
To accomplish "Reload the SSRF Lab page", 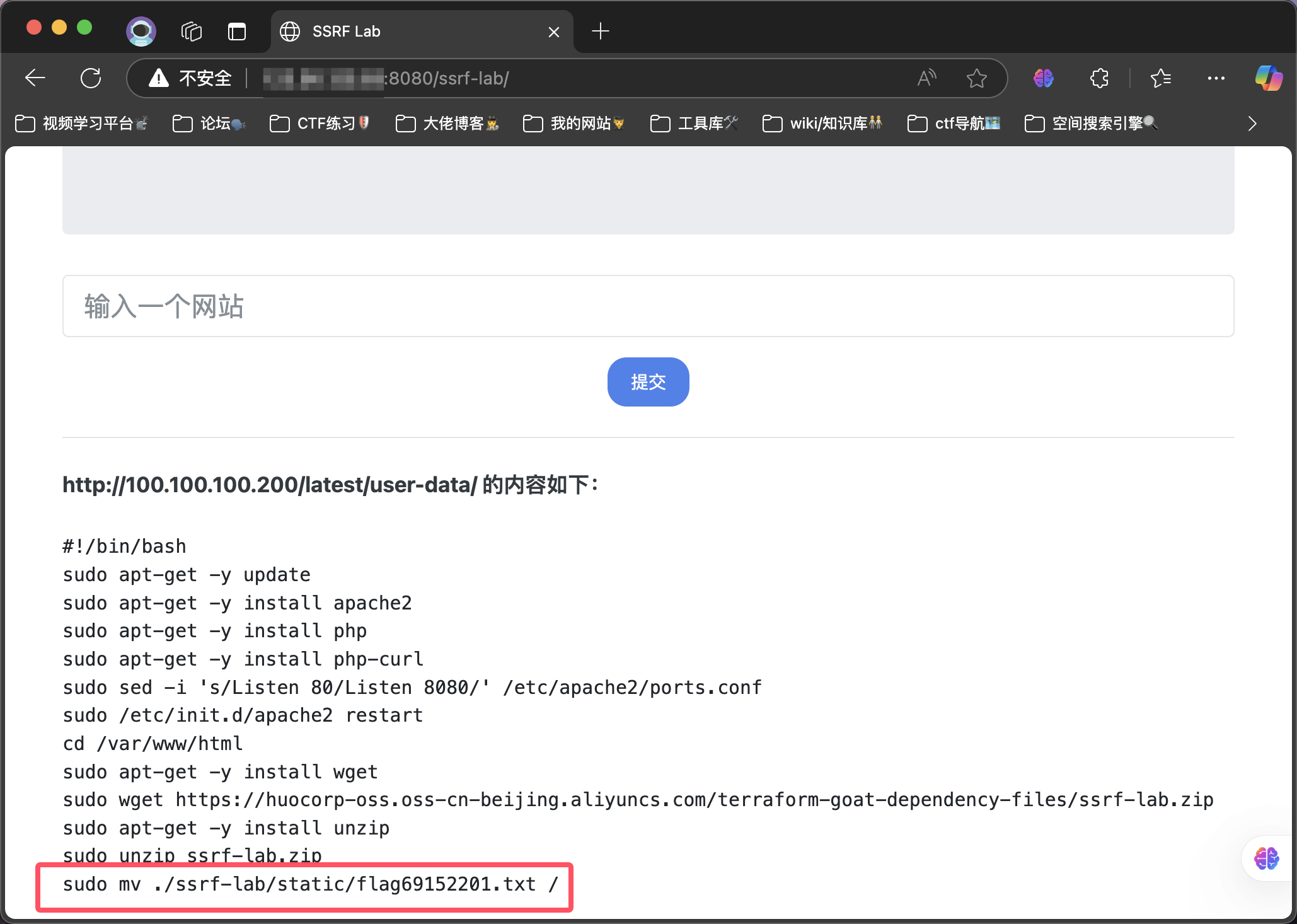I will click(91, 78).
